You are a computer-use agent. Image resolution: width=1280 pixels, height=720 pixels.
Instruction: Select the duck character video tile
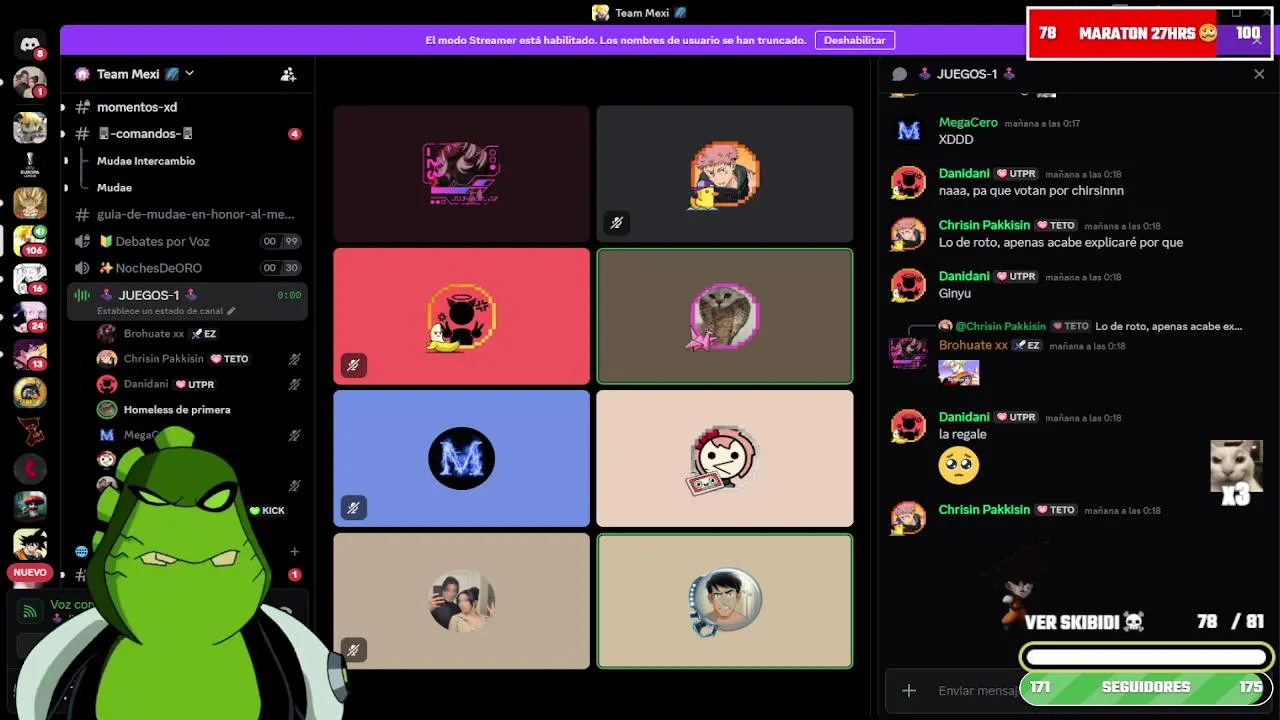coord(725,173)
